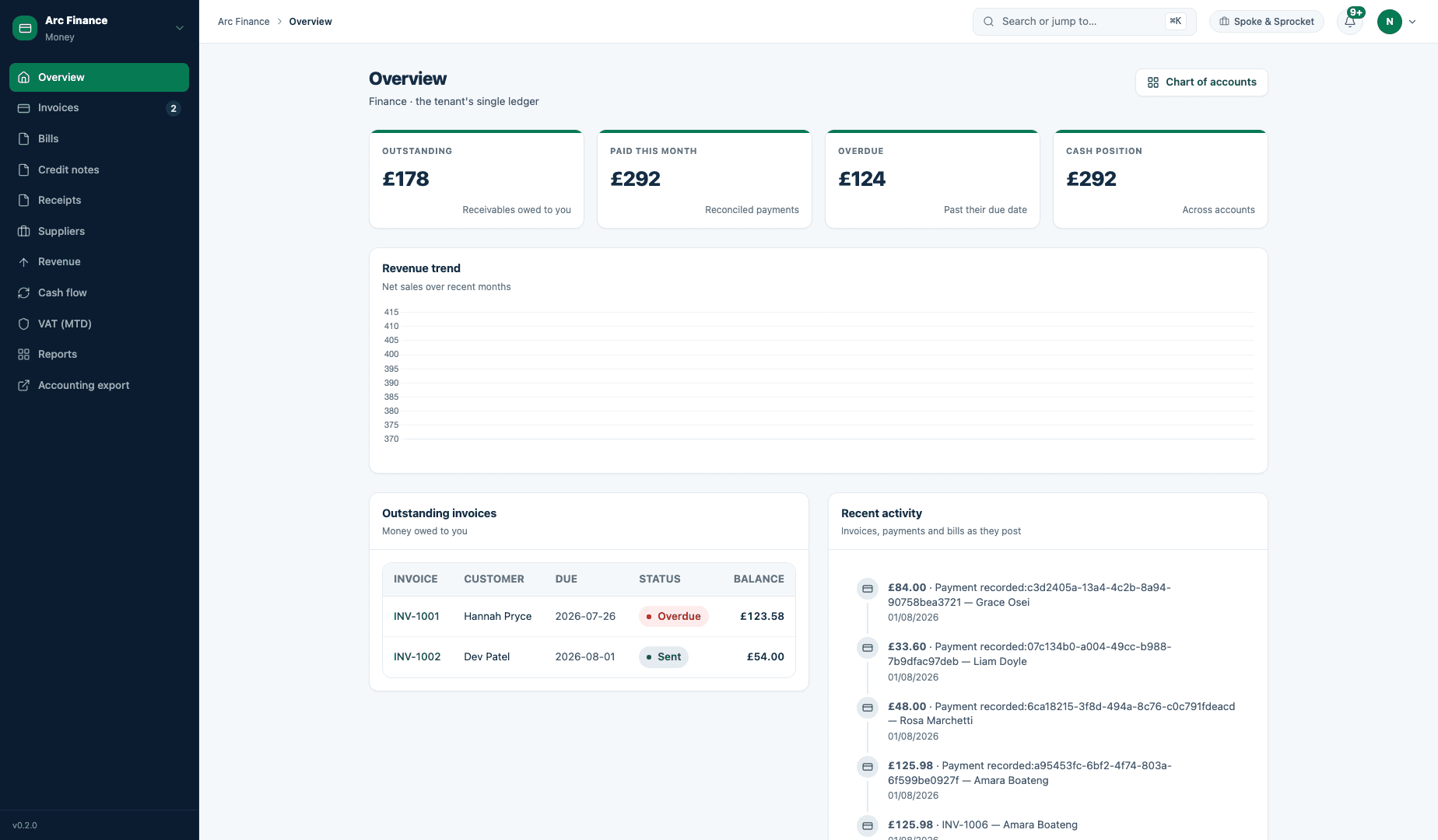1438x840 pixels.
Task: Open invoice INV-1002
Action: point(417,657)
